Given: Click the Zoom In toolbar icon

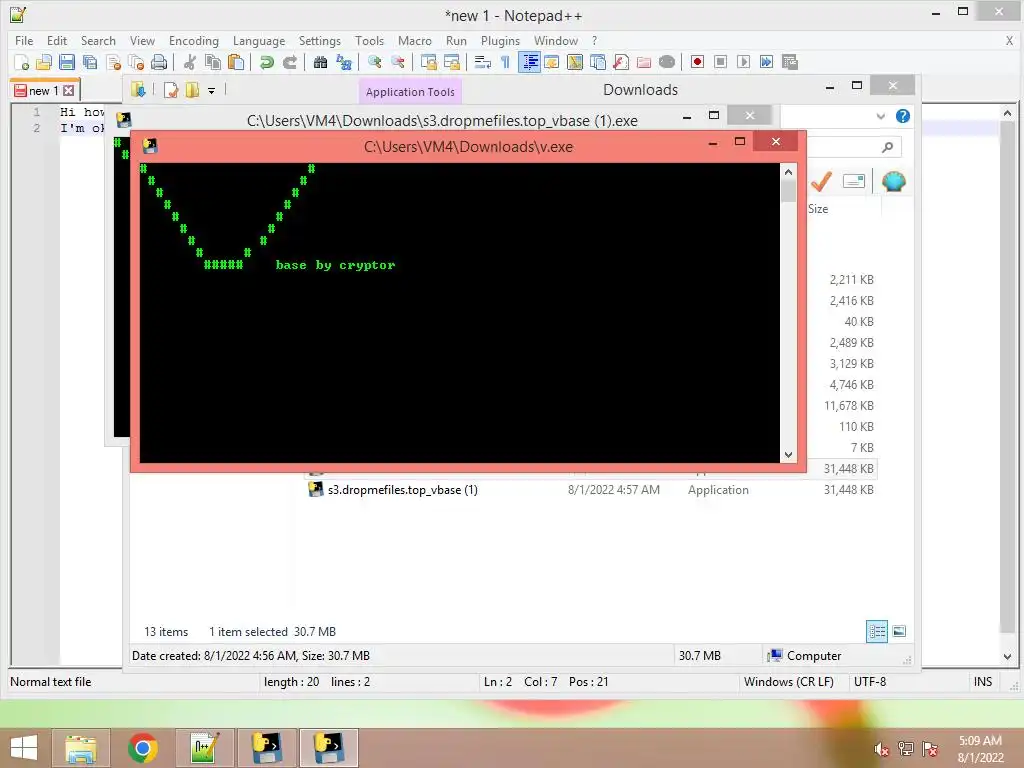Looking at the screenshot, I should [374, 62].
